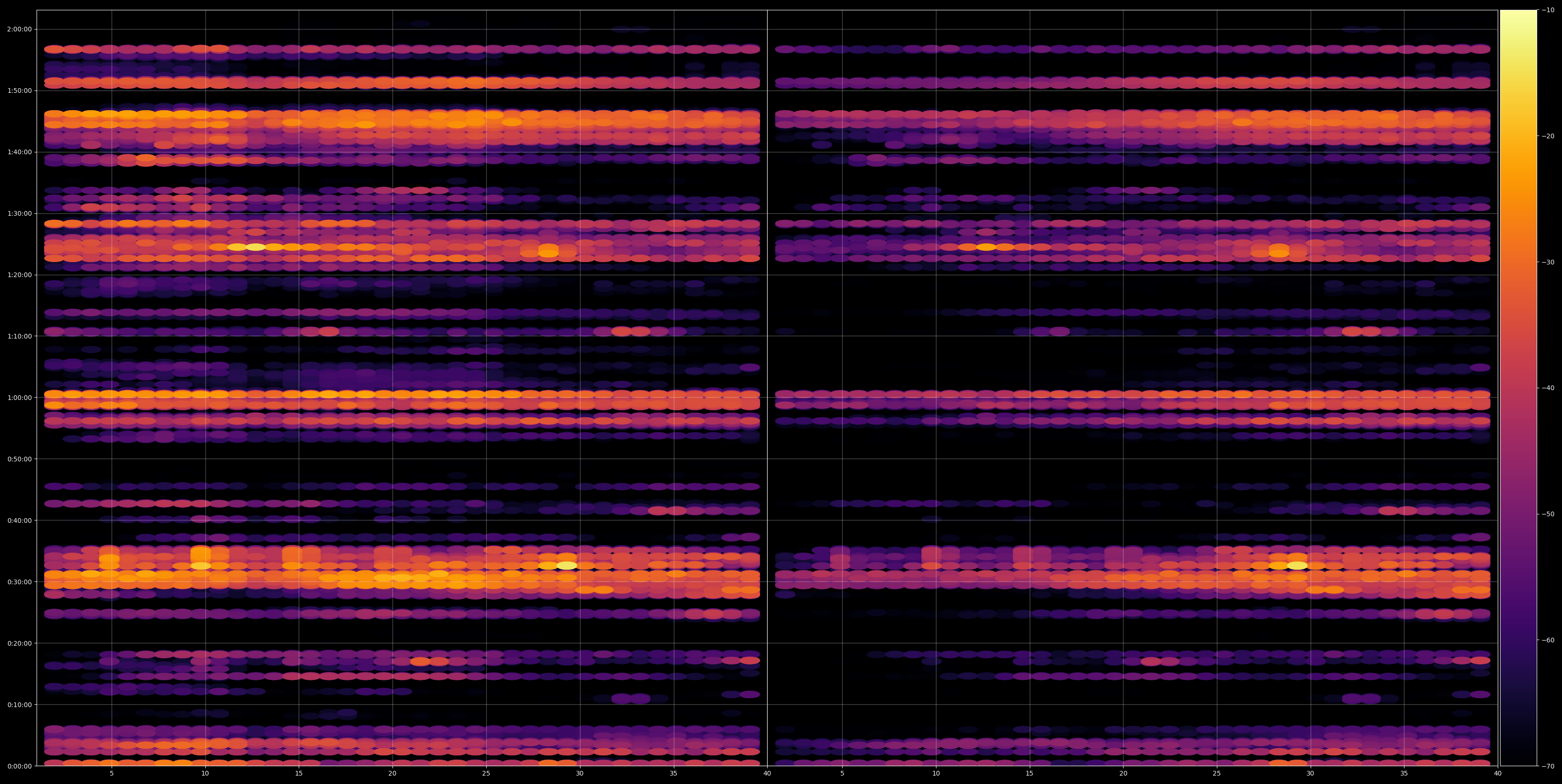Select the −60 colorbar tick label
This screenshot has width=1562, height=784.
pos(1548,641)
